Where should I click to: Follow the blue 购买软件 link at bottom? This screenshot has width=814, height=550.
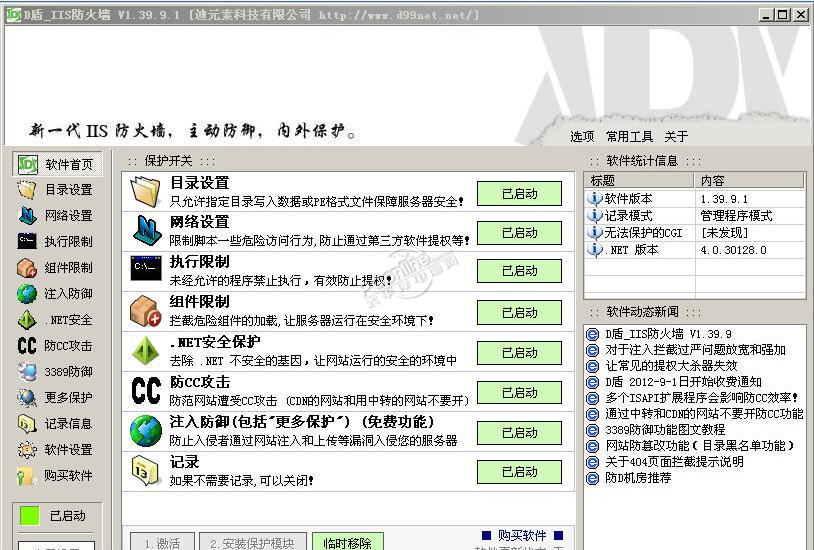pyautogui.click(x=522, y=535)
